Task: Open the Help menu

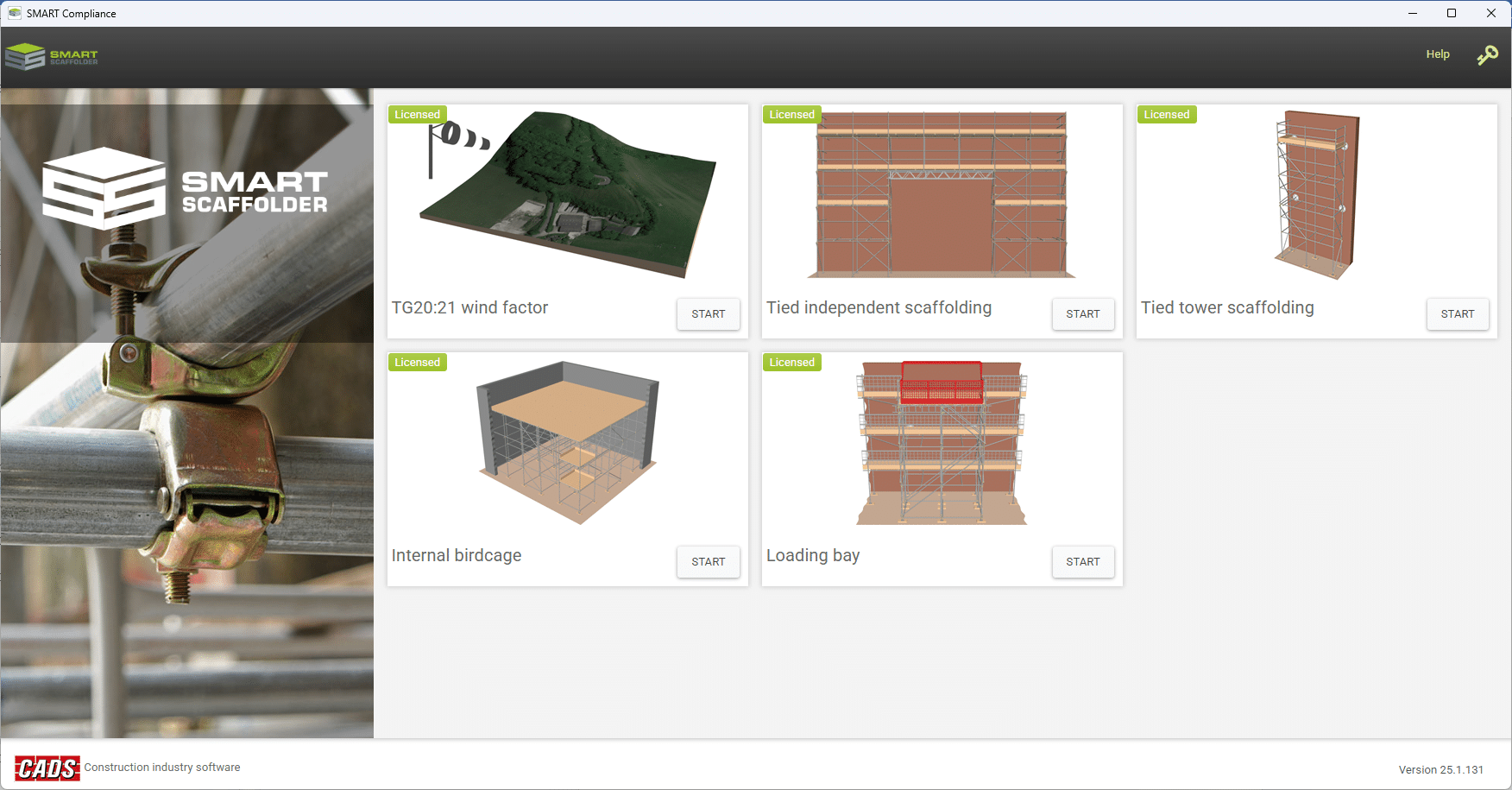Action: pos(1437,54)
